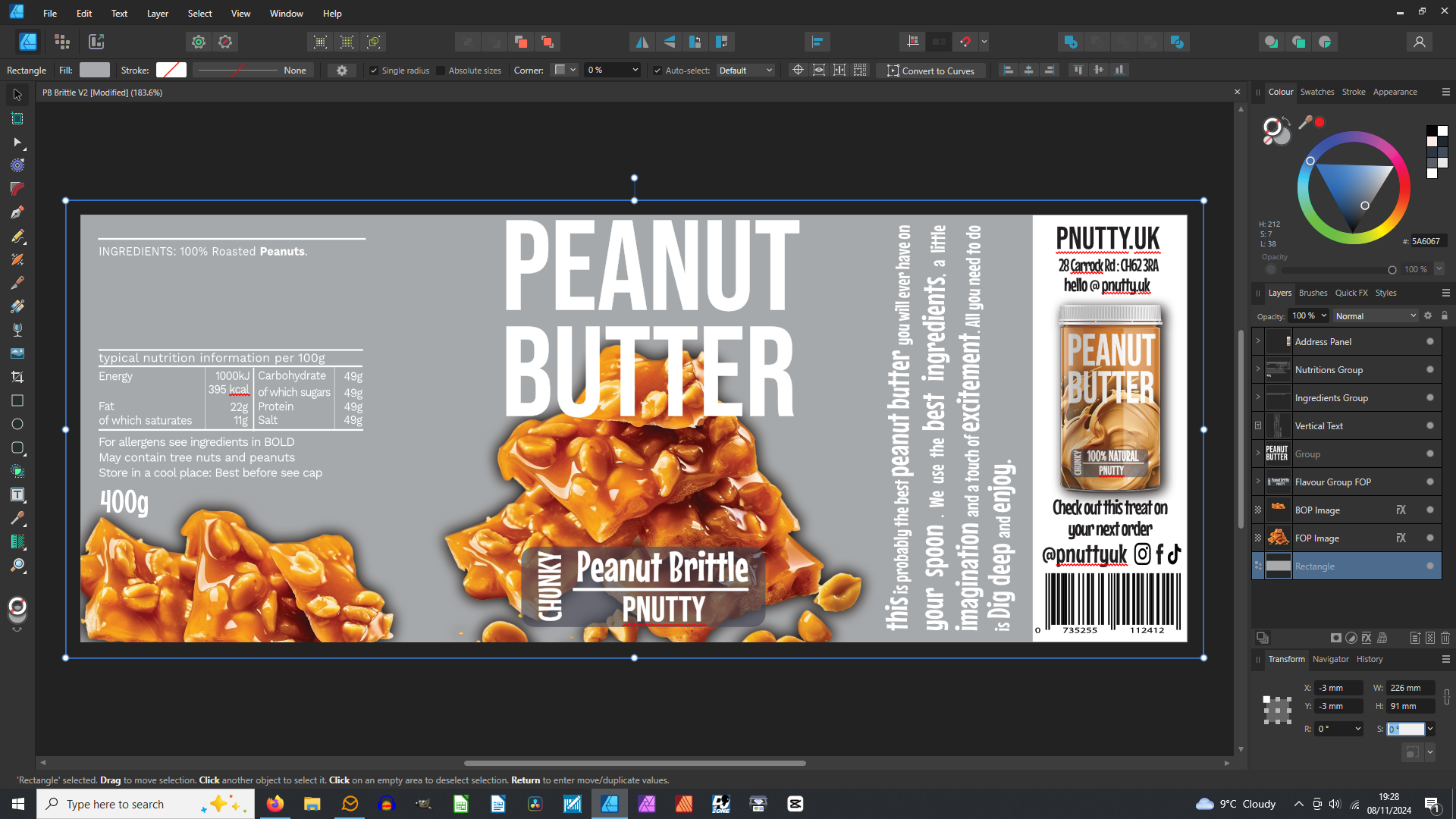Click the Flip Horizontal toolbar icon
Viewport: 1456px width, 819px height.
pyautogui.click(x=642, y=42)
